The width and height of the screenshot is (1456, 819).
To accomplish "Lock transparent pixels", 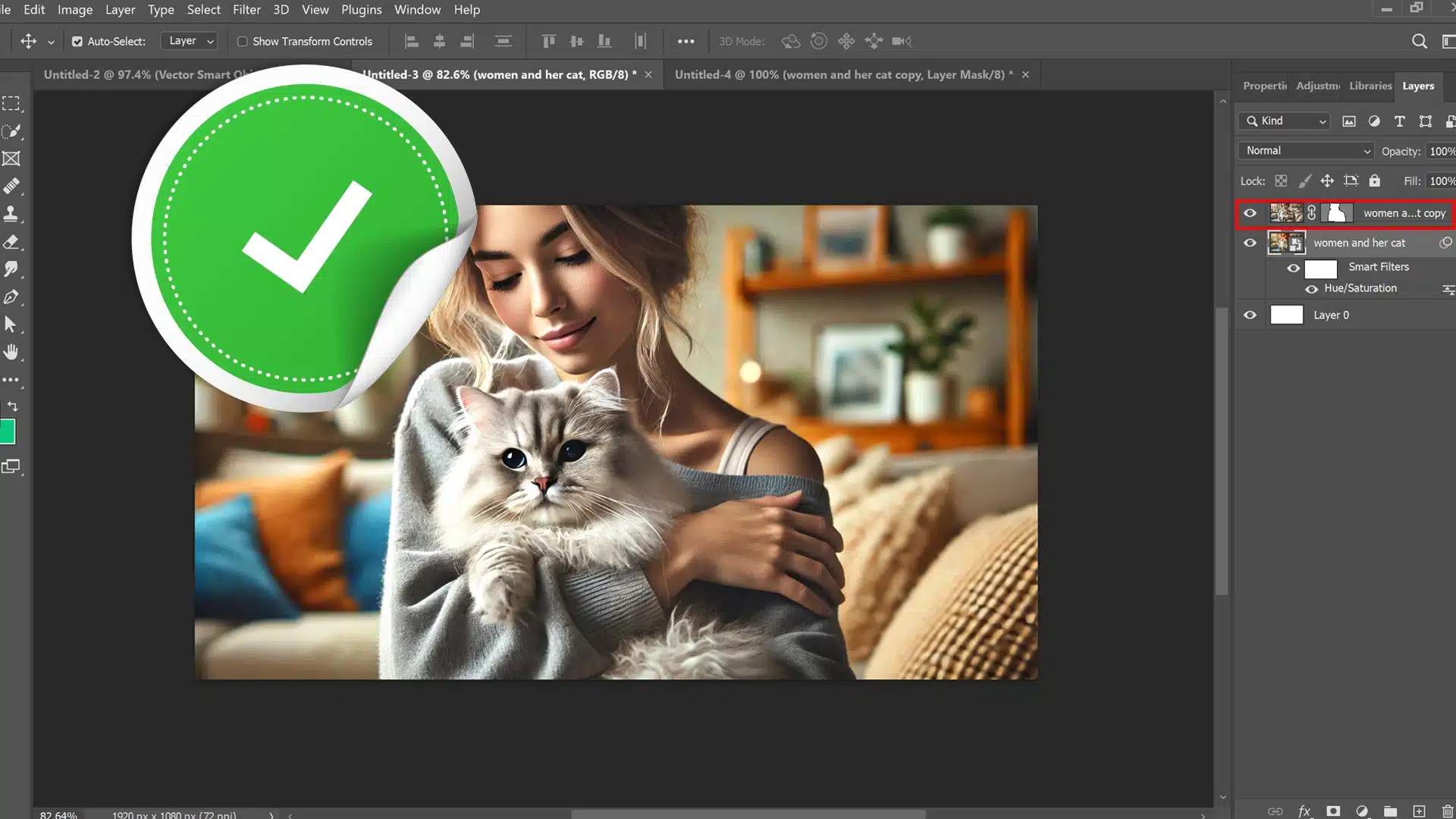I will (x=1281, y=181).
